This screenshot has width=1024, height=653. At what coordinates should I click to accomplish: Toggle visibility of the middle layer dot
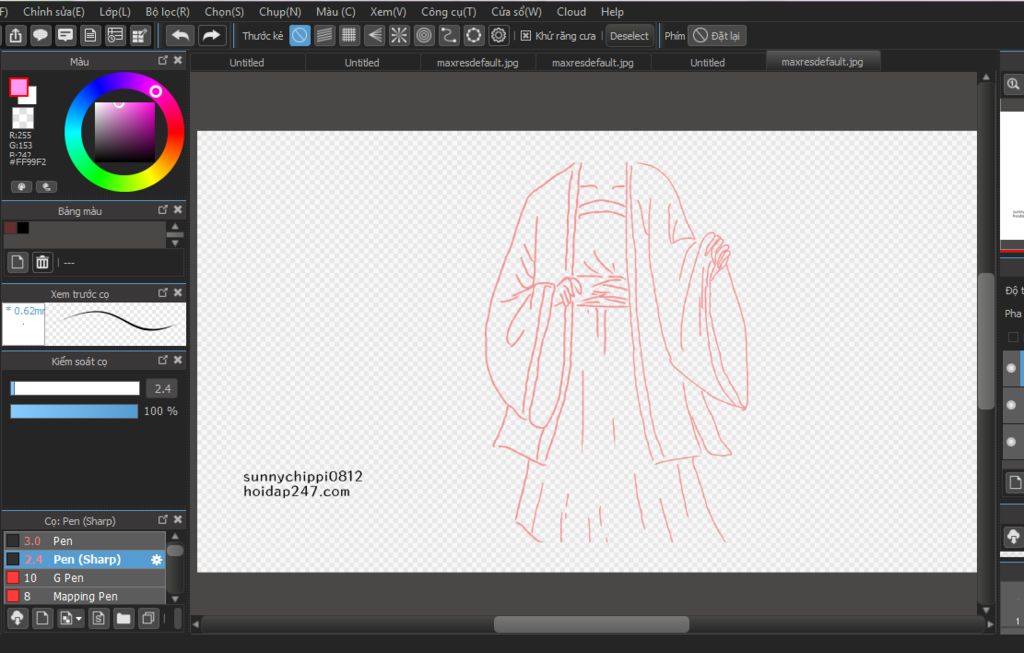click(x=1011, y=405)
